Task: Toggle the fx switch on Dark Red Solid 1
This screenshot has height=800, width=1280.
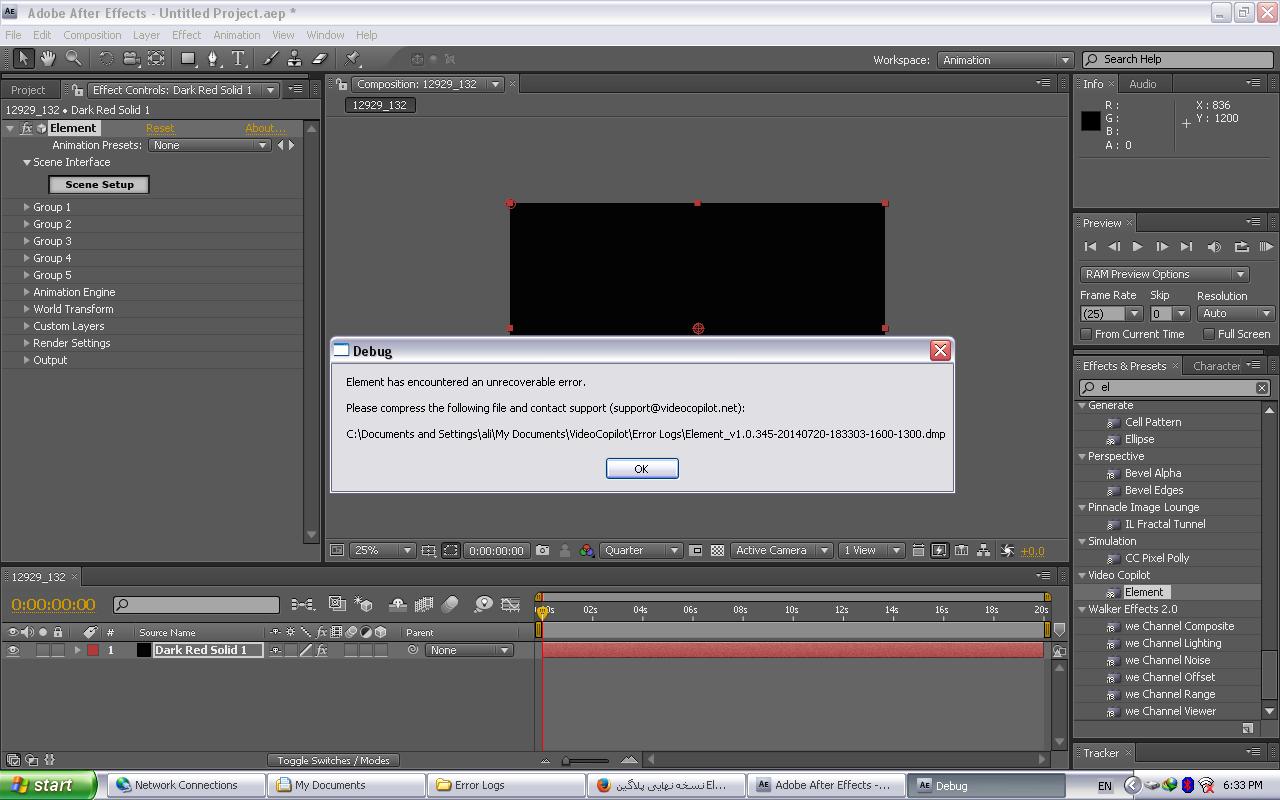Action: pyautogui.click(x=322, y=650)
